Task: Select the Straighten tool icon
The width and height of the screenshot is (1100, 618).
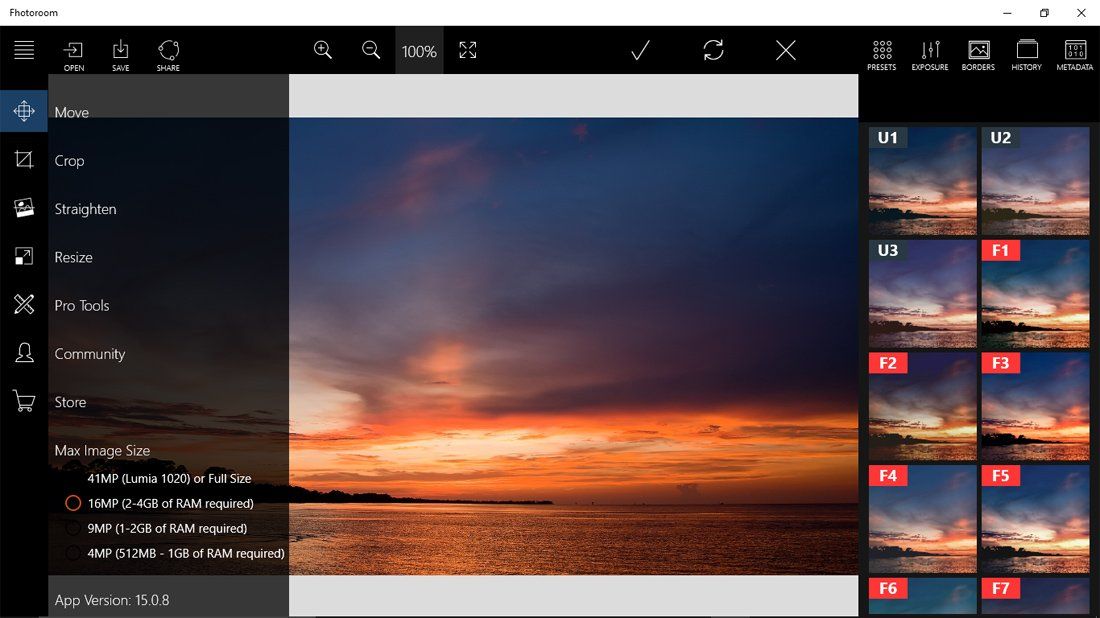Action: point(23,208)
